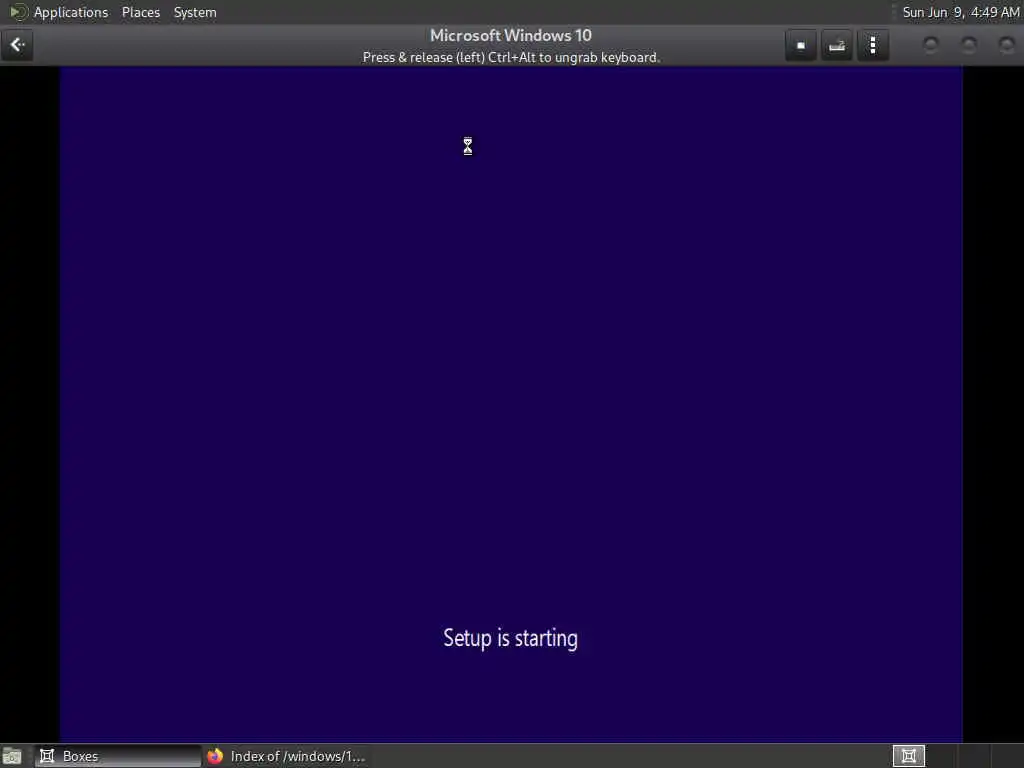
Task: Switch to Firefox 'Index of /windows/1...' window
Action: (286, 756)
